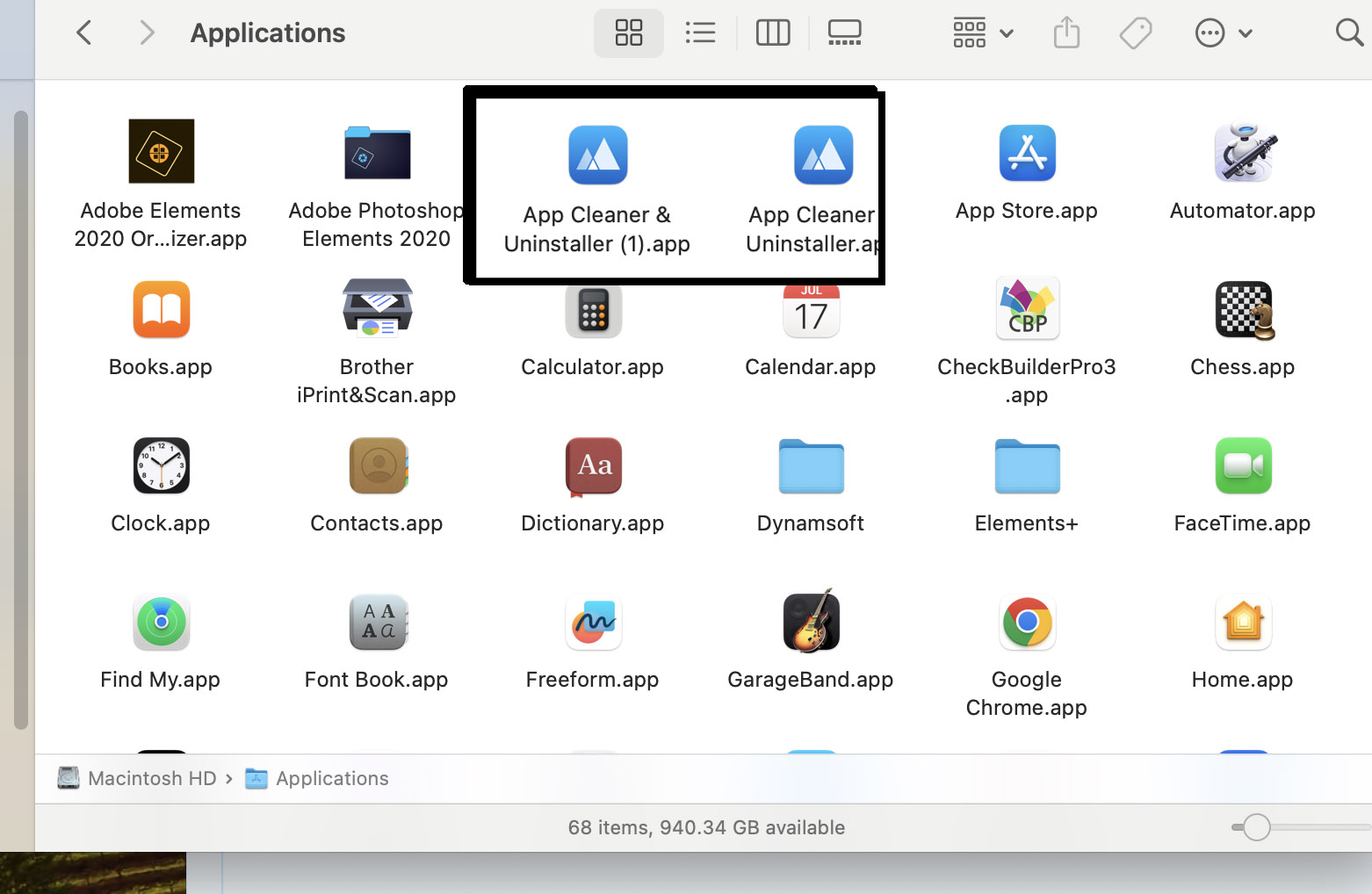1372x894 pixels.
Task: Click the 'Elements+' folder name label
Action: tap(1026, 523)
